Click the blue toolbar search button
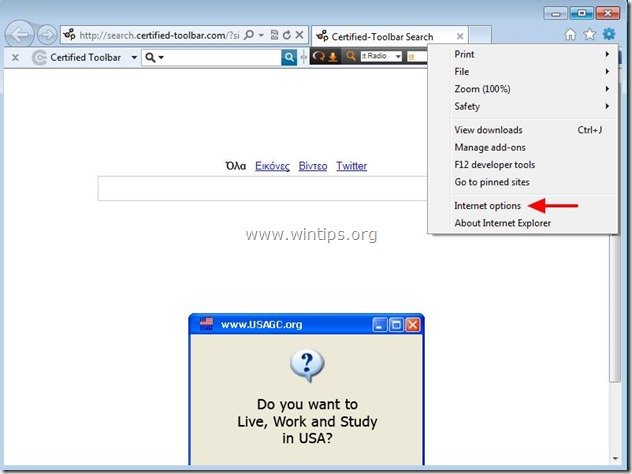Screen dimensions: 632x474 (x=289, y=58)
